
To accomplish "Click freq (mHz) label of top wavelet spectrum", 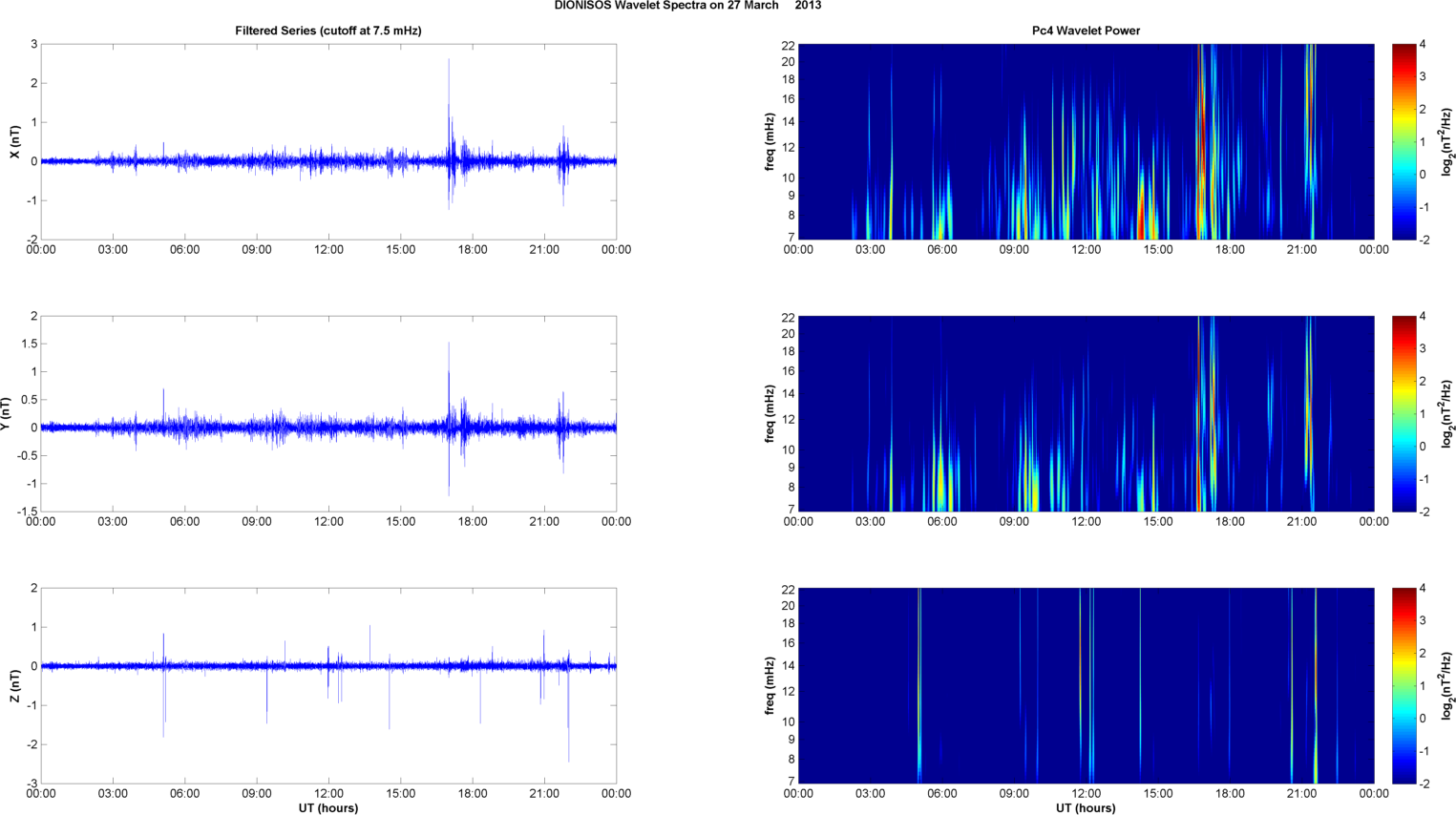I will tap(770, 142).
